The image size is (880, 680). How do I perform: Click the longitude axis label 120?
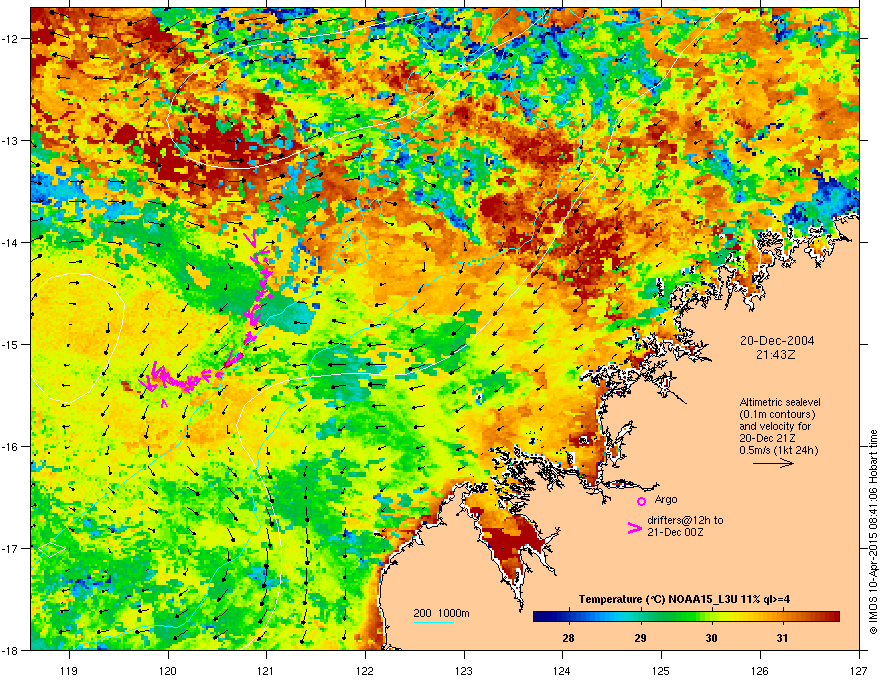coord(168,670)
